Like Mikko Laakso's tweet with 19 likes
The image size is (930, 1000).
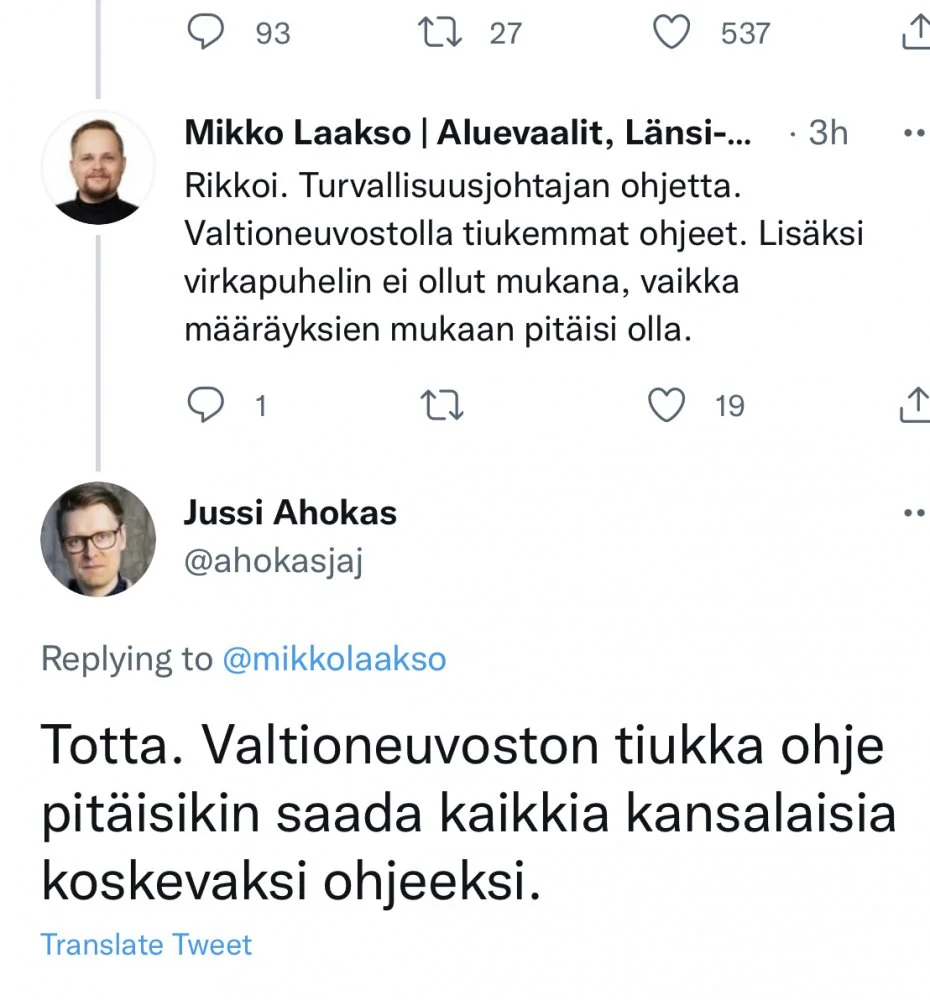[x=667, y=405]
